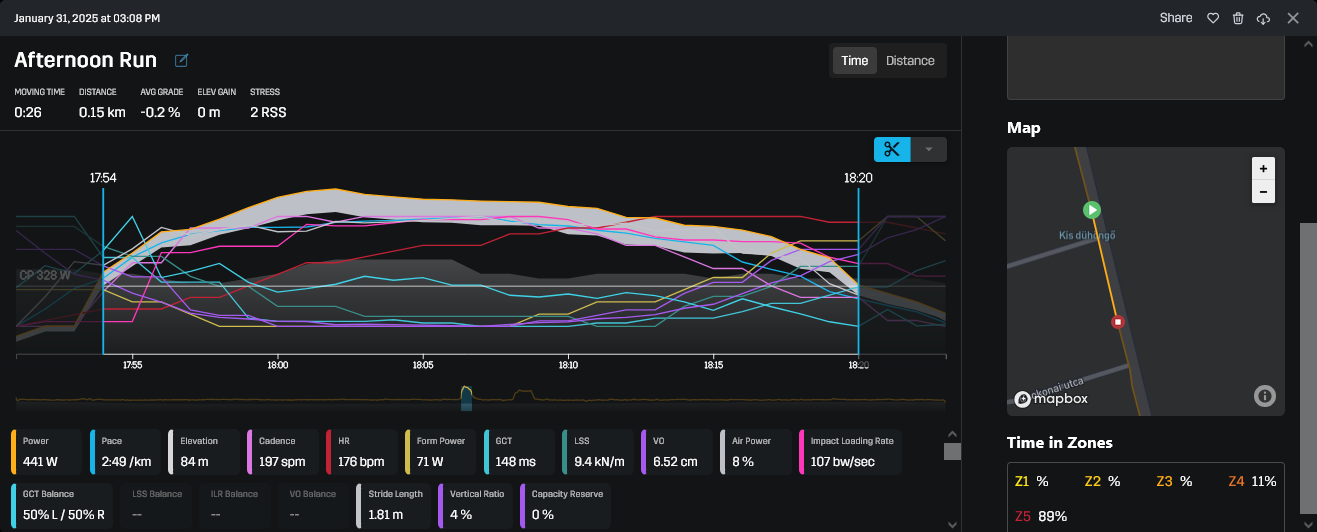The height and width of the screenshot is (532, 1317).
Task: Click the CP 328 W chart label
Action: coord(44,275)
